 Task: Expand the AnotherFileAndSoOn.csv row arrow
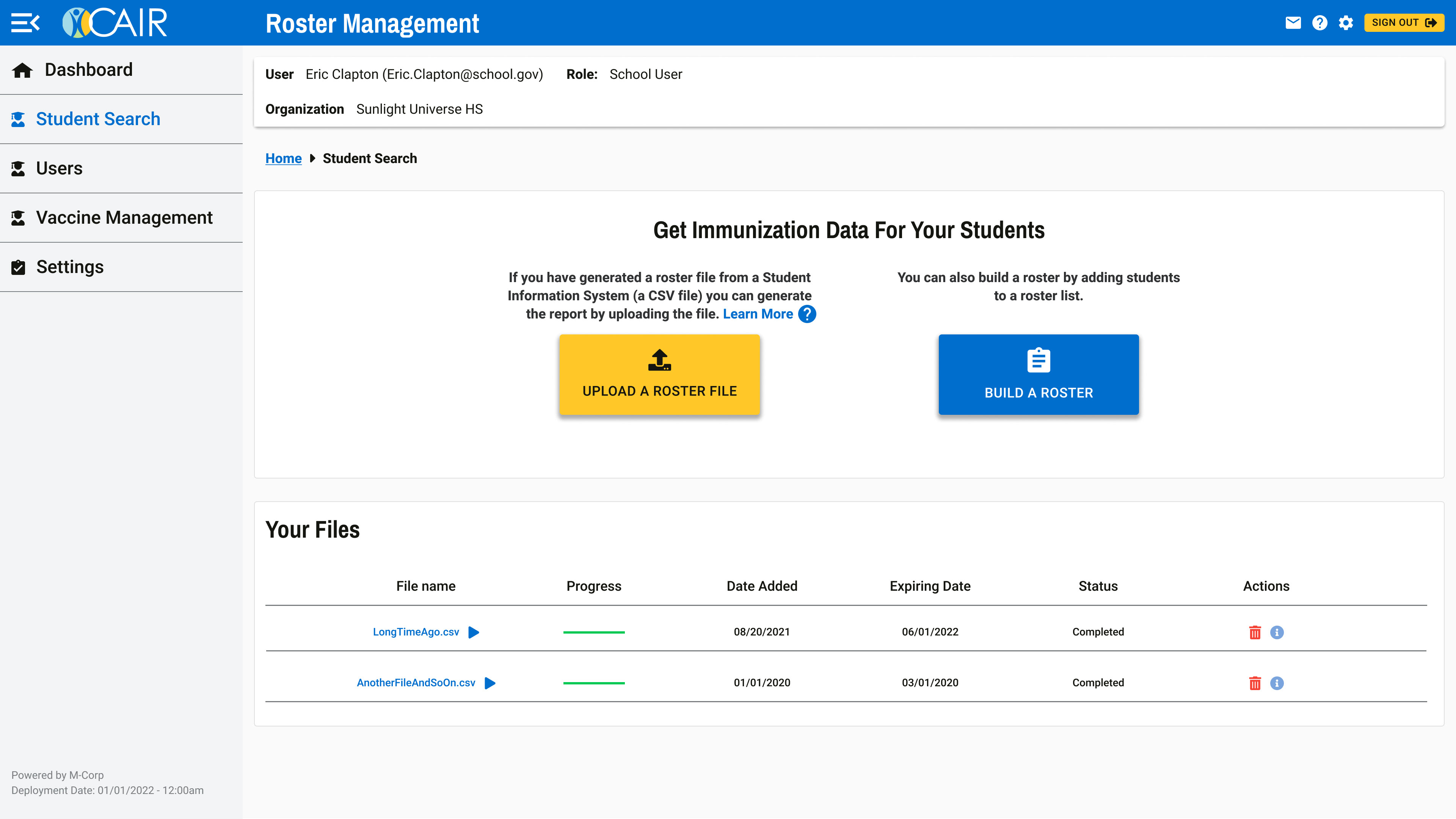pyautogui.click(x=490, y=683)
